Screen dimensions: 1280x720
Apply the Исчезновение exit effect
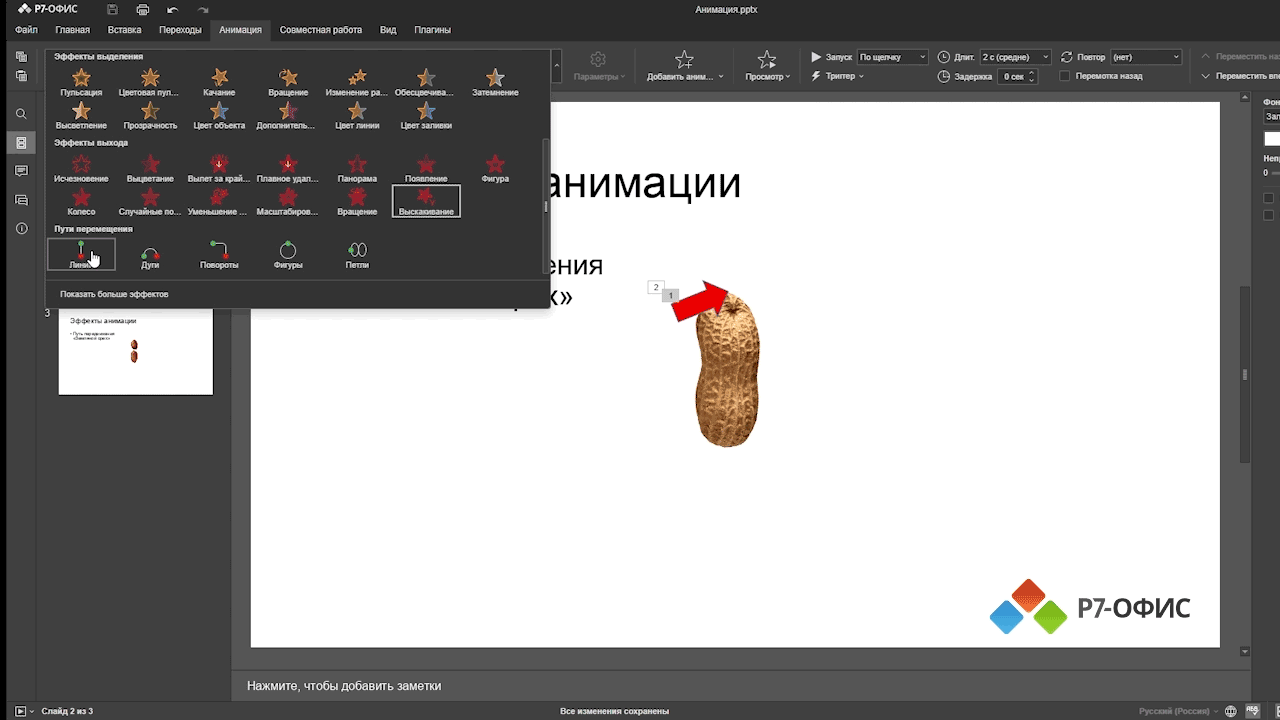[81, 168]
